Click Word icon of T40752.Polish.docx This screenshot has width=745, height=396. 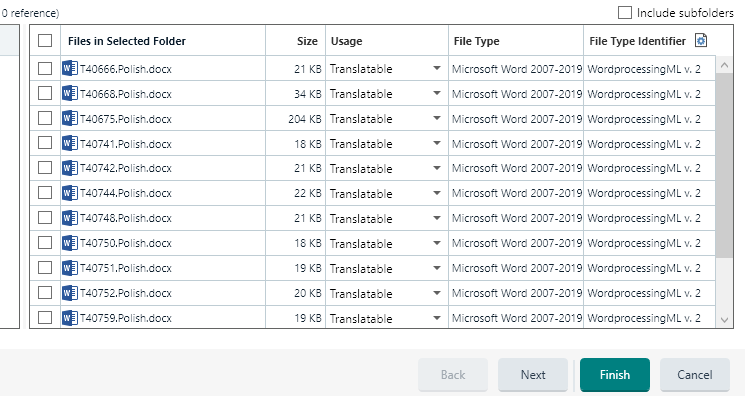click(70, 293)
